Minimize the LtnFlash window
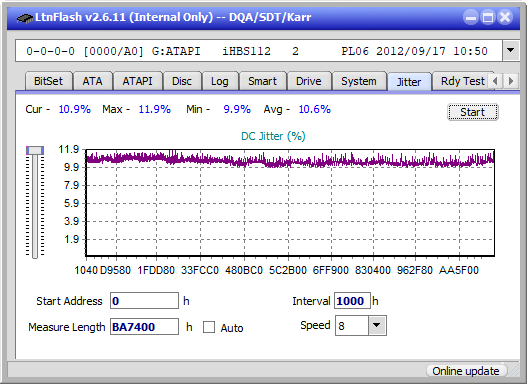 point(471,17)
